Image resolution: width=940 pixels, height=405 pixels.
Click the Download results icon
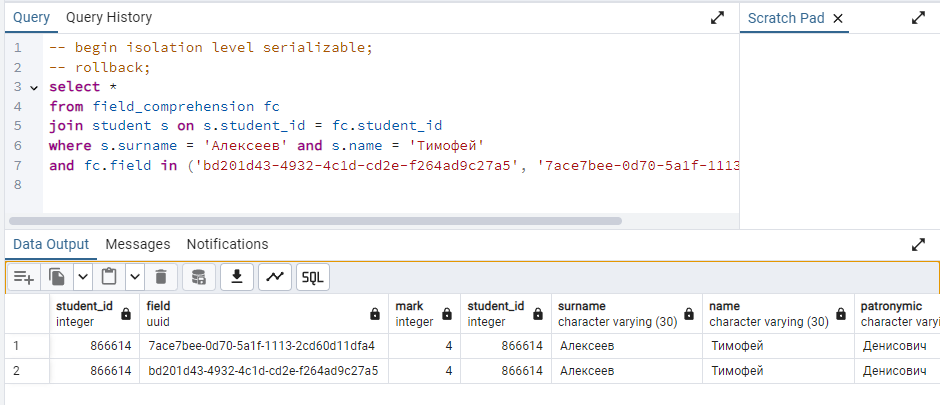[x=237, y=277]
